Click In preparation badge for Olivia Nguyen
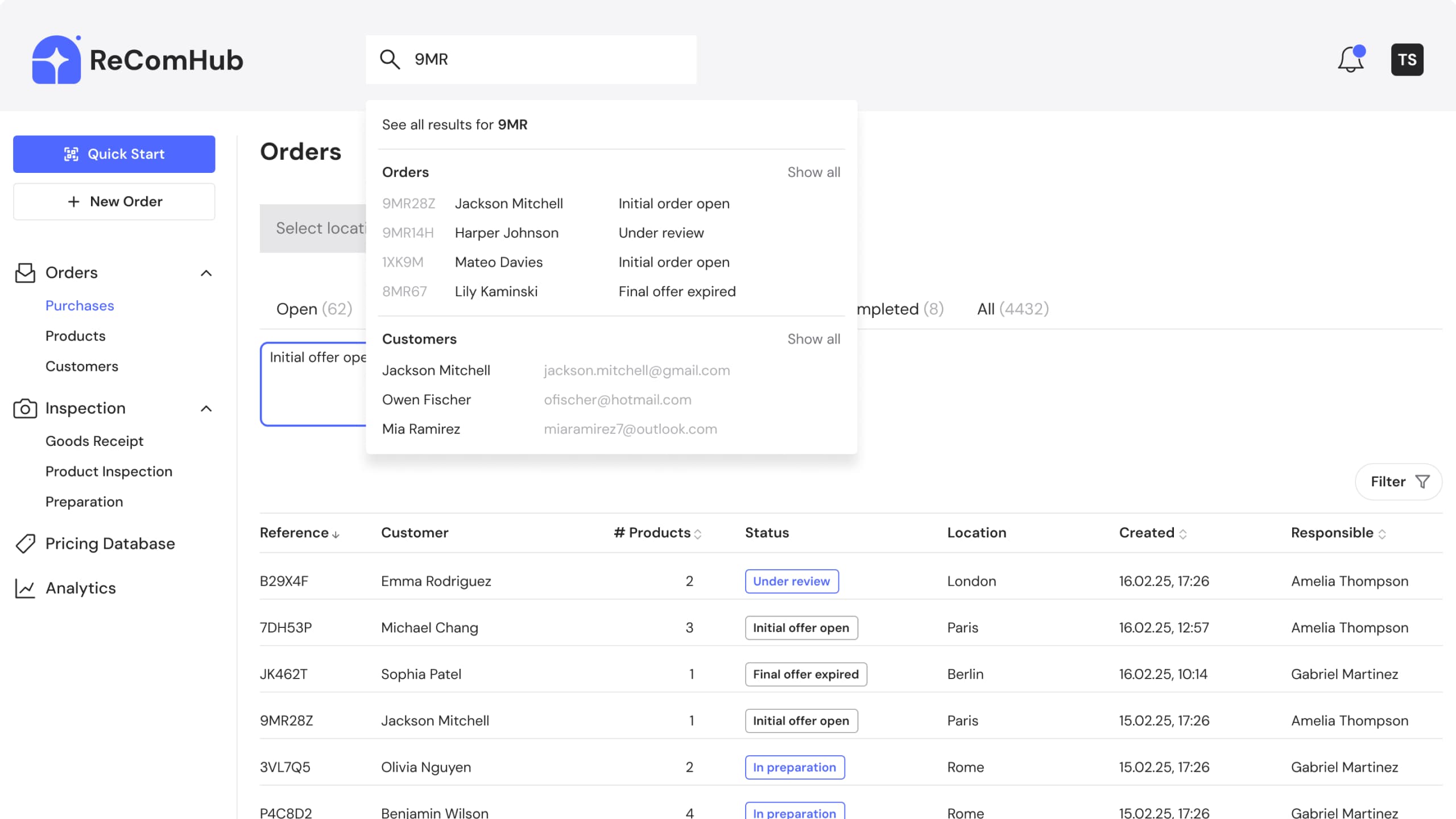The height and width of the screenshot is (819, 1456). (795, 767)
